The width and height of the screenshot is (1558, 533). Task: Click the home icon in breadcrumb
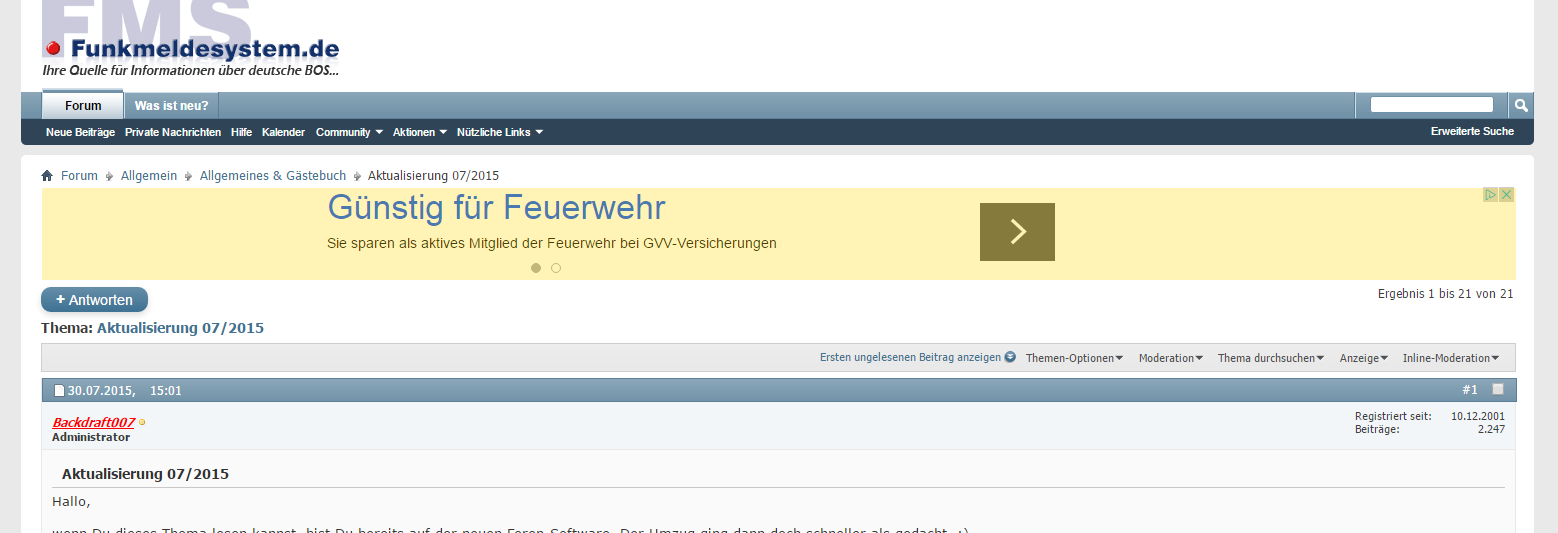[x=47, y=176]
